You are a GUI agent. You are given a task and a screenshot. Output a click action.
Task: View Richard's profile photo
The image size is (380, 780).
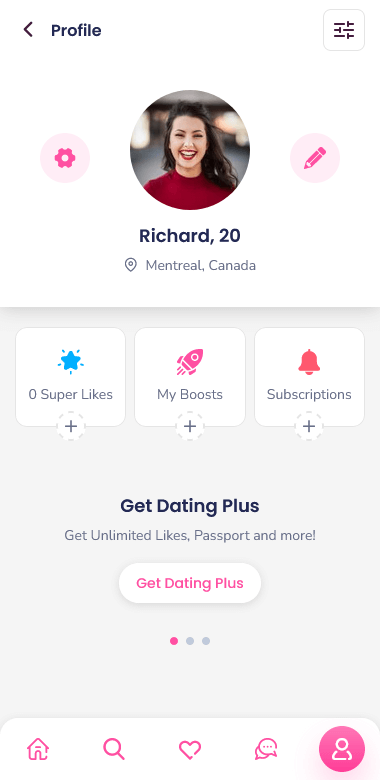pyautogui.click(x=190, y=150)
